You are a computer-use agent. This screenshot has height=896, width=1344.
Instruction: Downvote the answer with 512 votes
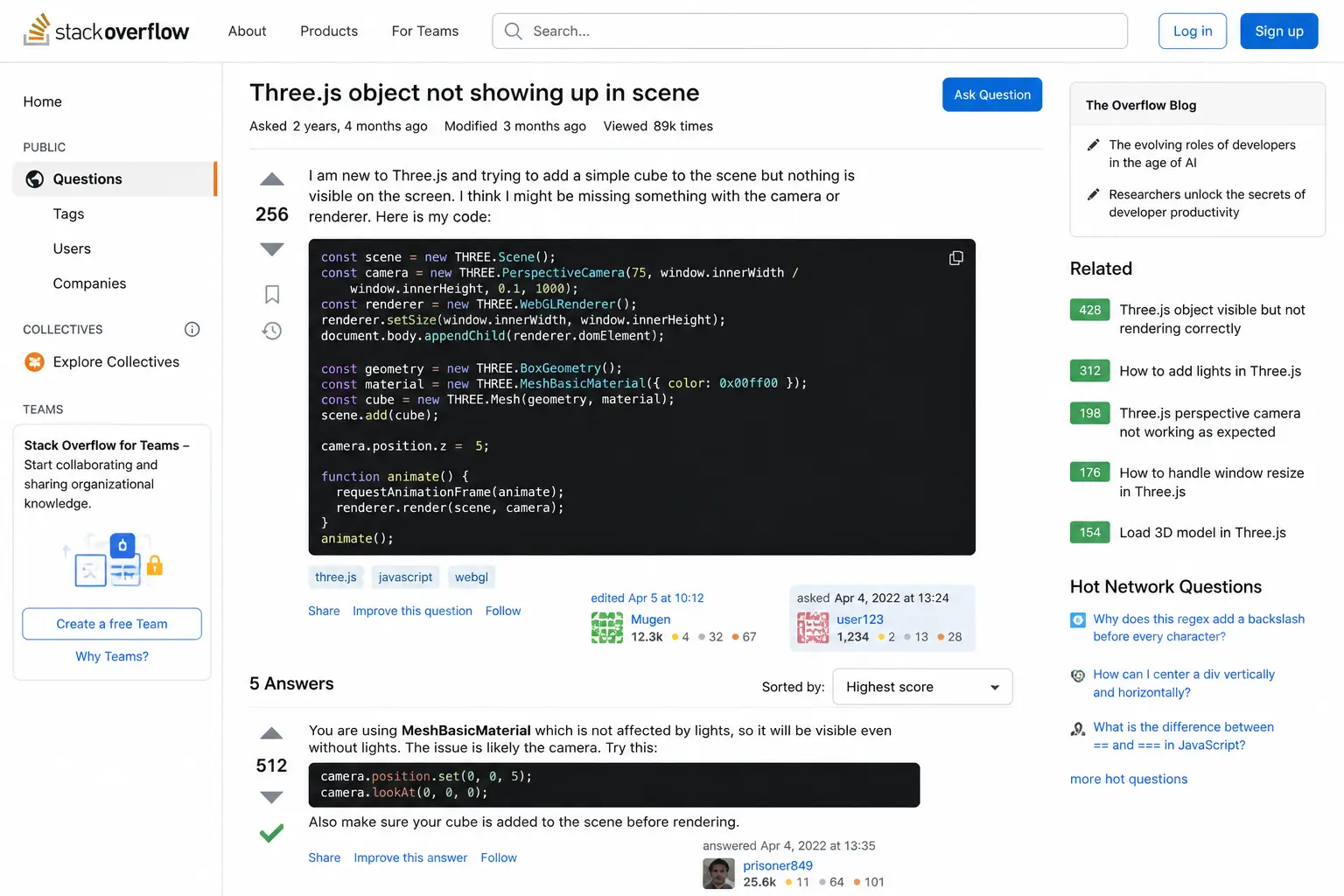click(272, 797)
